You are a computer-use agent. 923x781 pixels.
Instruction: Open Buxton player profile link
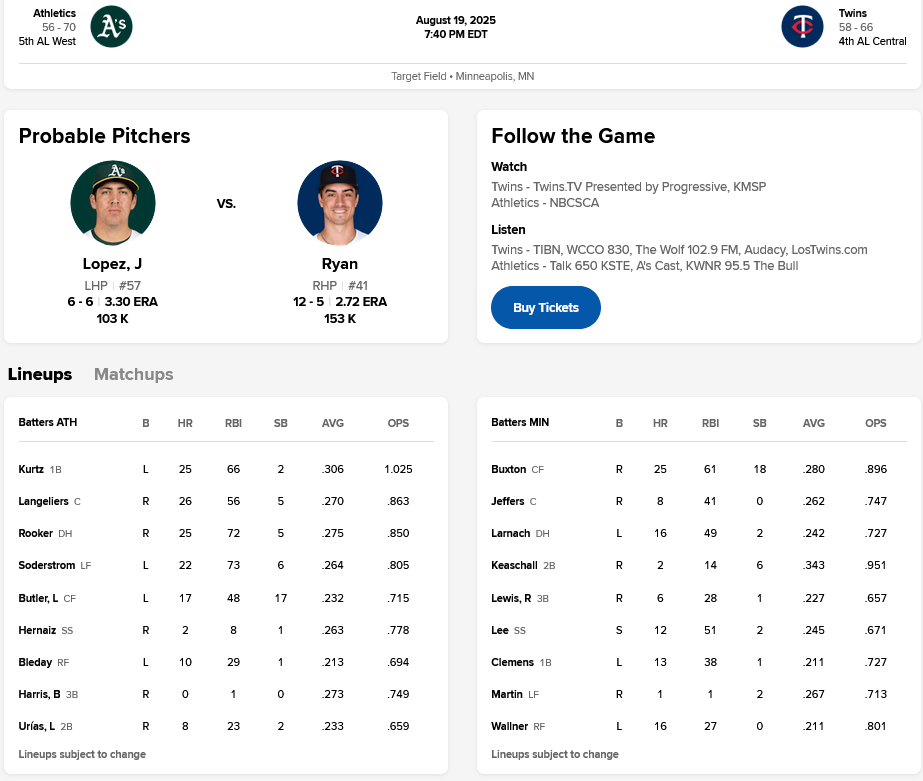pyautogui.click(x=508, y=469)
